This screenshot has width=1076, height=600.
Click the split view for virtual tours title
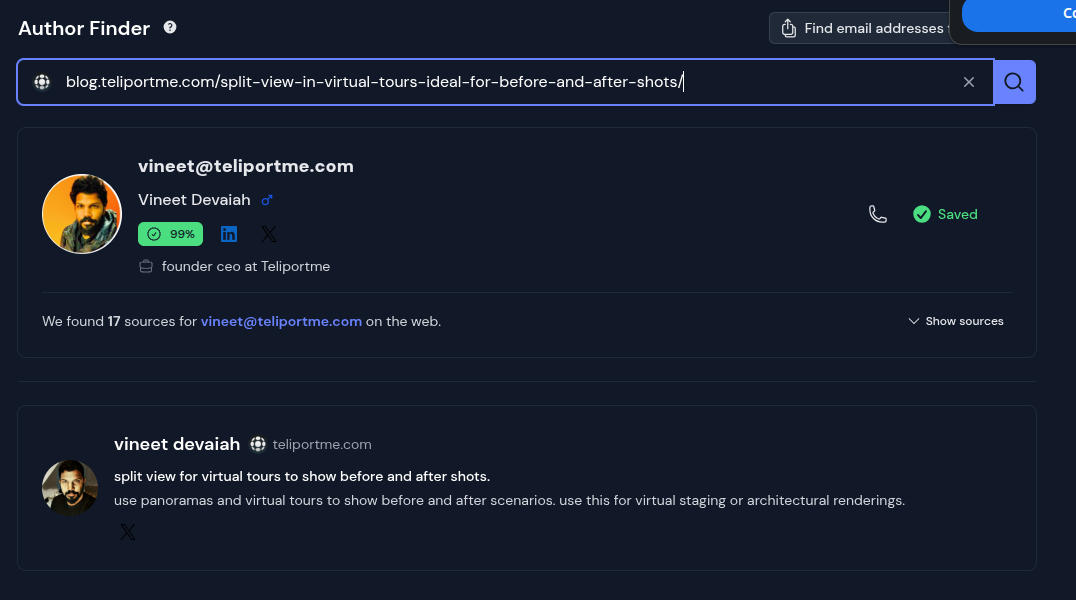pyautogui.click(x=302, y=476)
